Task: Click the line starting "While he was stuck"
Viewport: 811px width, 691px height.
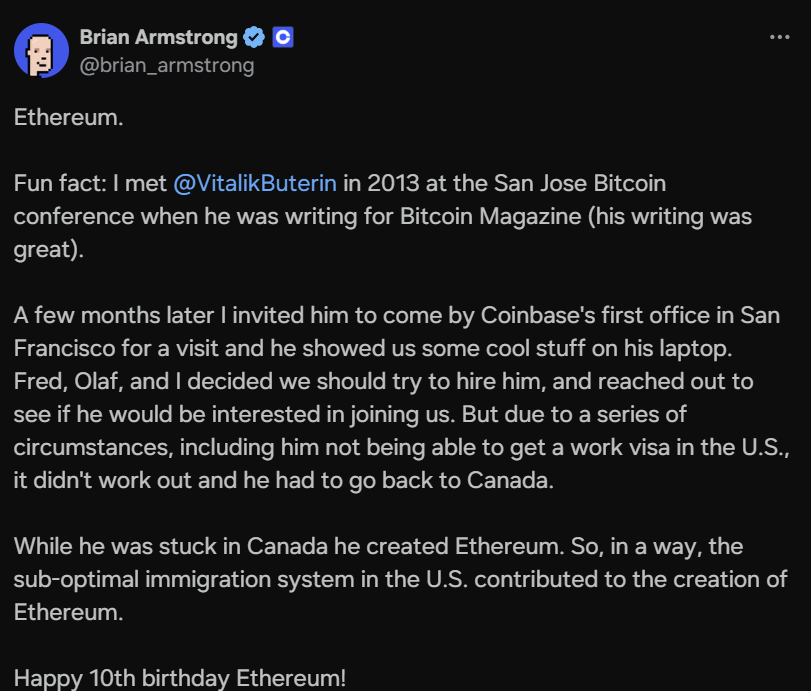Action: pyautogui.click(x=378, y=546)
